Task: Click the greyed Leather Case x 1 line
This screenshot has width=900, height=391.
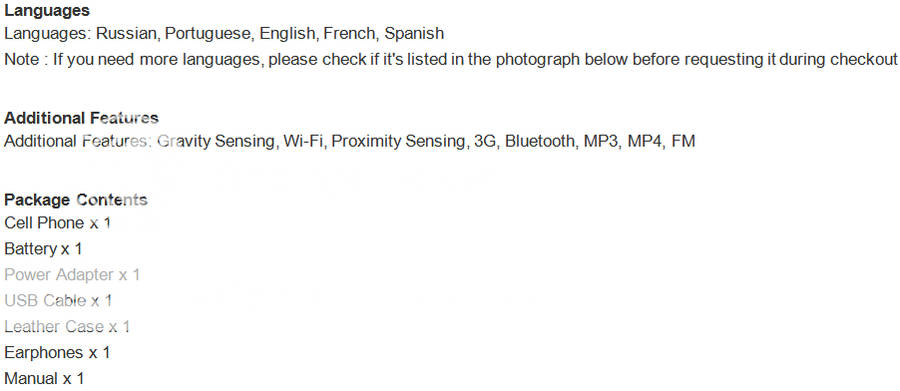Action: click(67, 327)
